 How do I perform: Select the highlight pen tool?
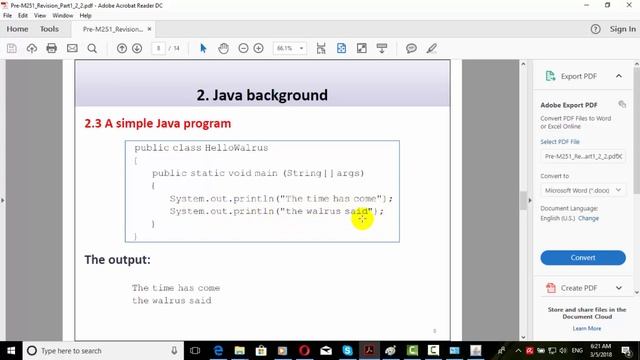pyautogui.click(x=431, y=48)
